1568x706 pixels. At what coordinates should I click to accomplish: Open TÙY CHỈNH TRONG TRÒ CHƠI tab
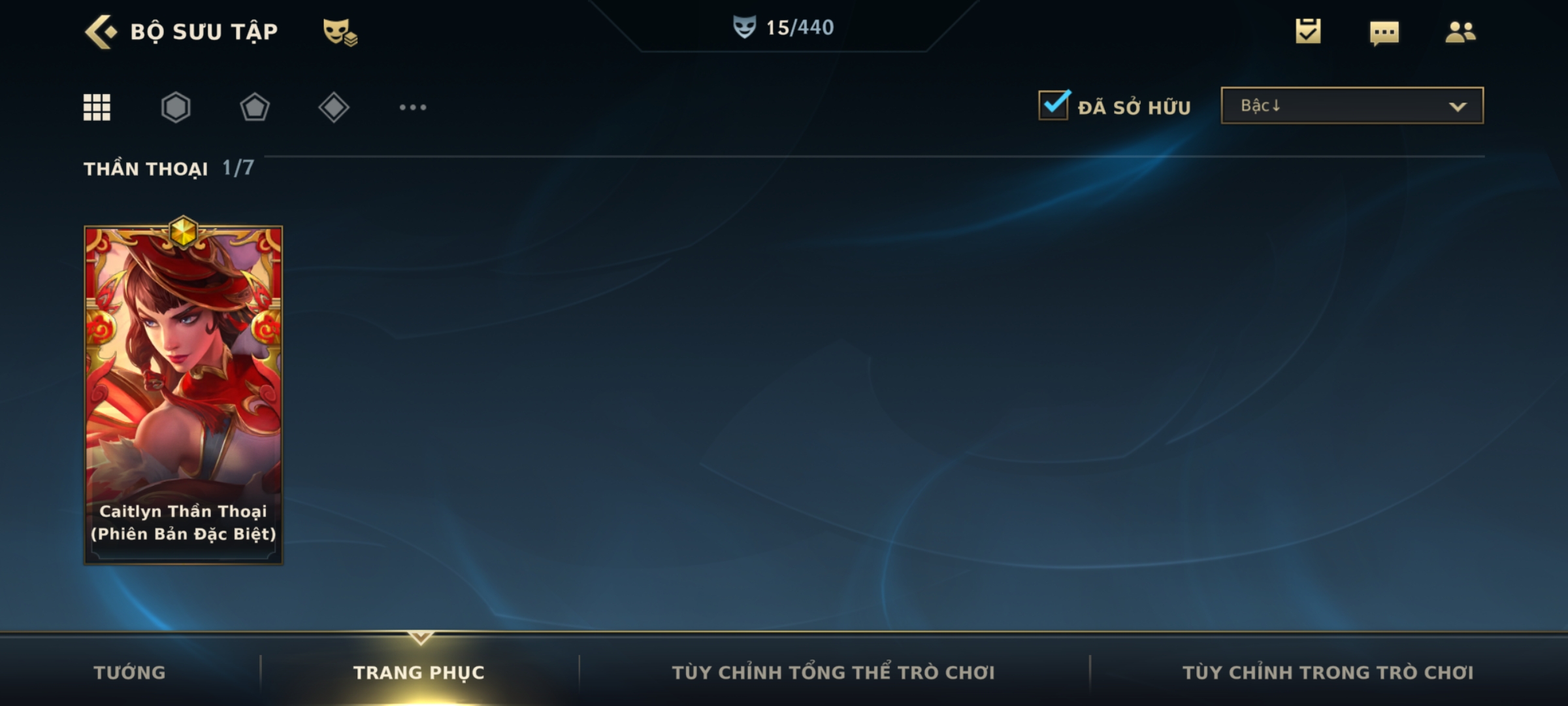pos(1328,673)
